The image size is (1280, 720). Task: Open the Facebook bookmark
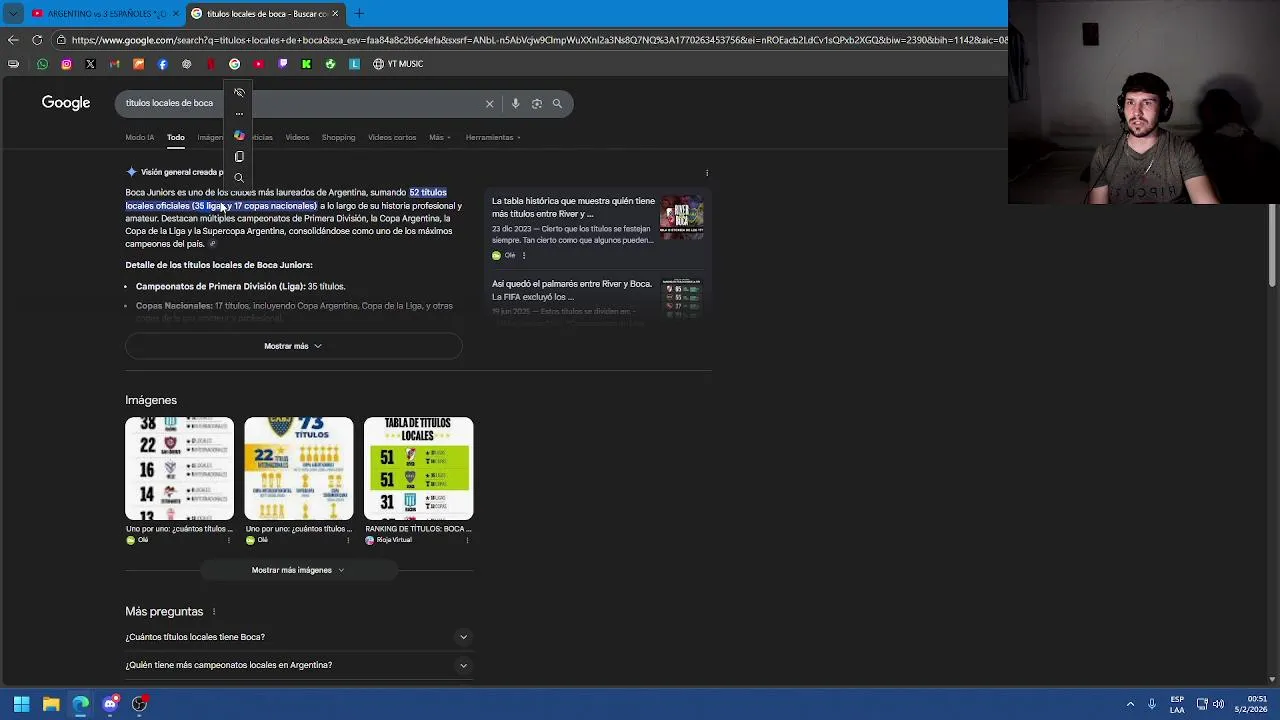coord(162,64)
